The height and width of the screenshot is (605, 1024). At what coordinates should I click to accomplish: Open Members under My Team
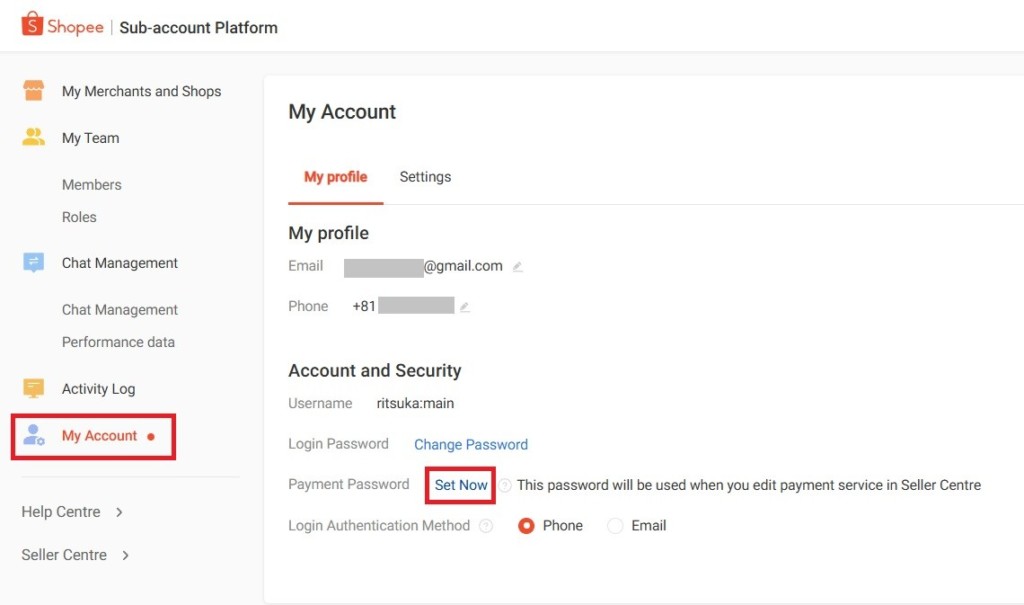[91, 185]
